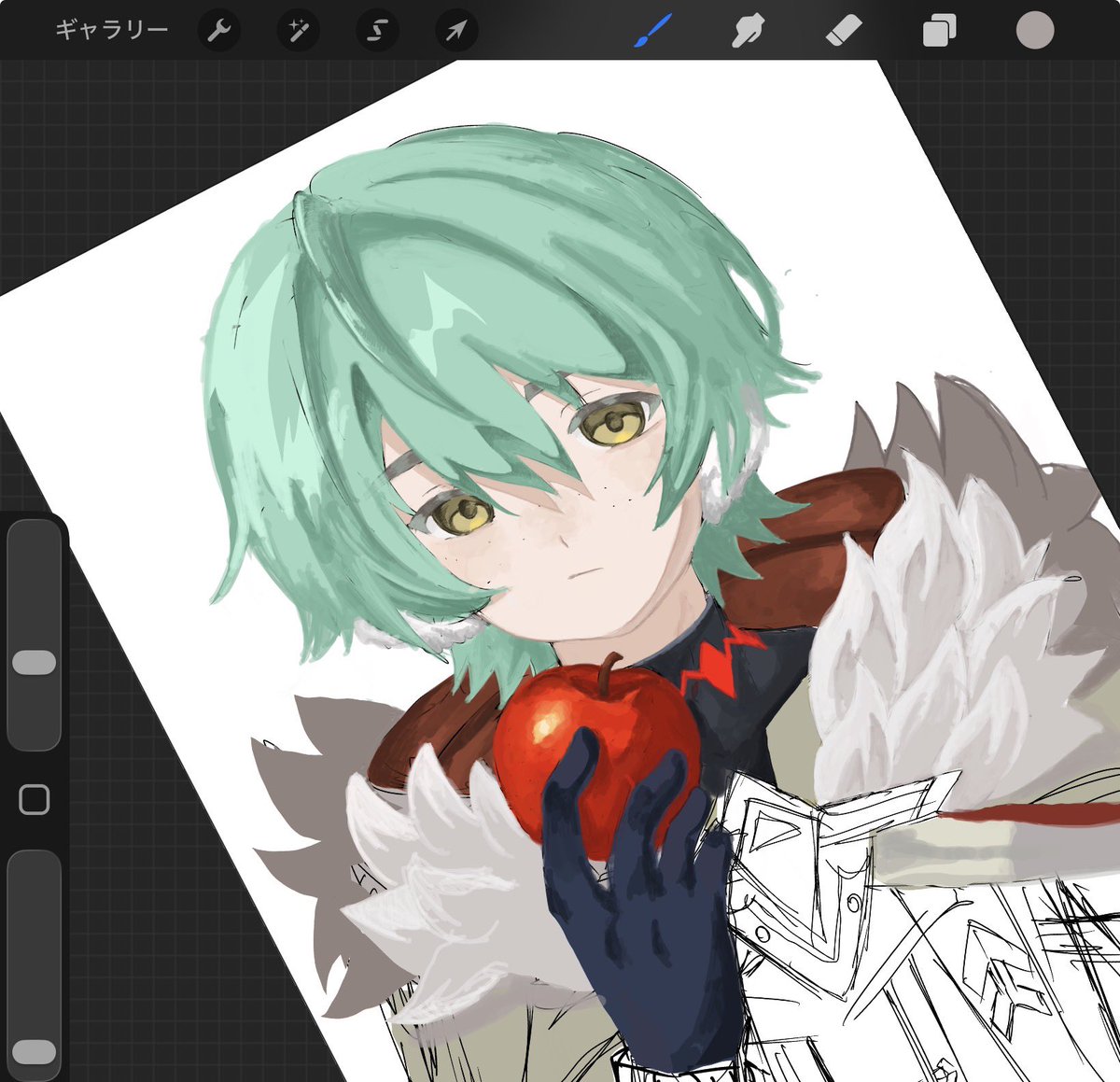The width and height of the screenshot is (1120, 1082).
Task: Open the Adjustments magic wand menu
Action: click(x=298, y=32)
